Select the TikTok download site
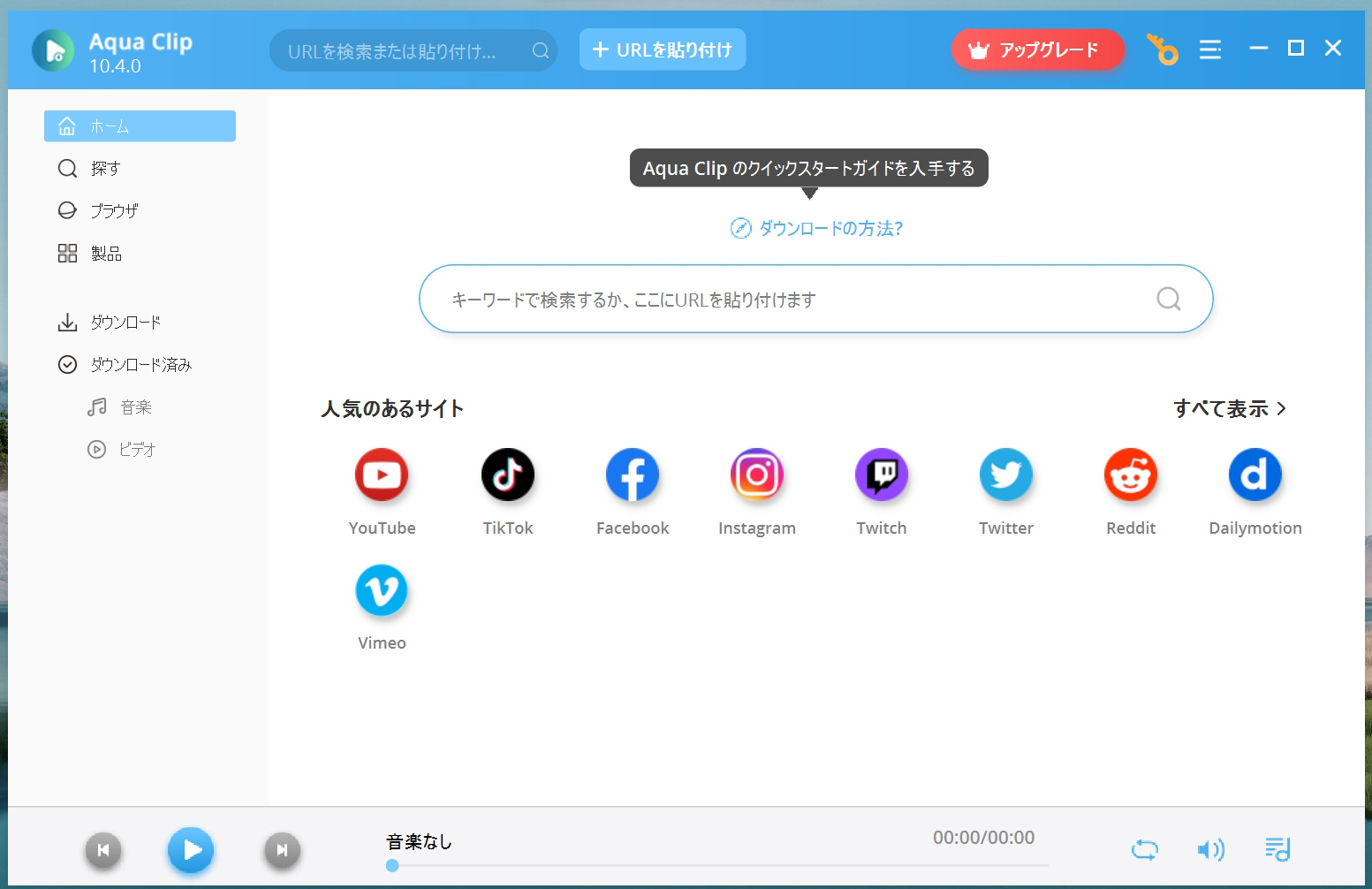Image resolution: width=1372 pixels, height=889 pixels. [507, 475]
